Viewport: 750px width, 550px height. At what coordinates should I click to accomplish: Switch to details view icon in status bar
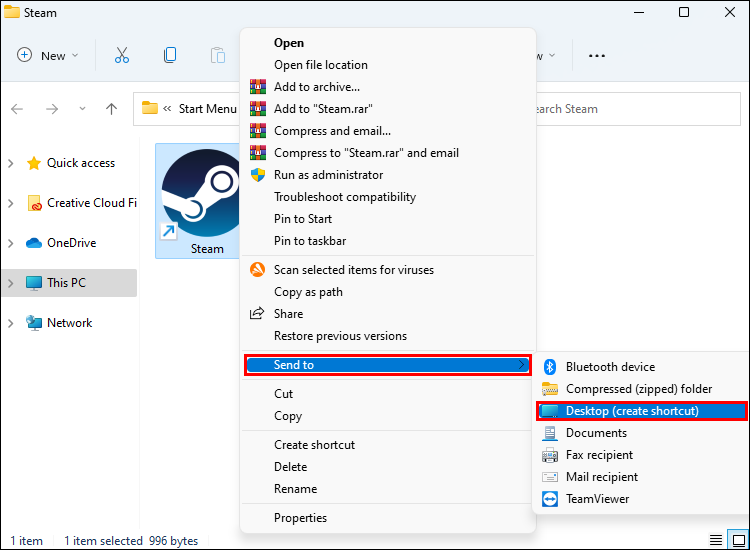click(x=716, y=540)
